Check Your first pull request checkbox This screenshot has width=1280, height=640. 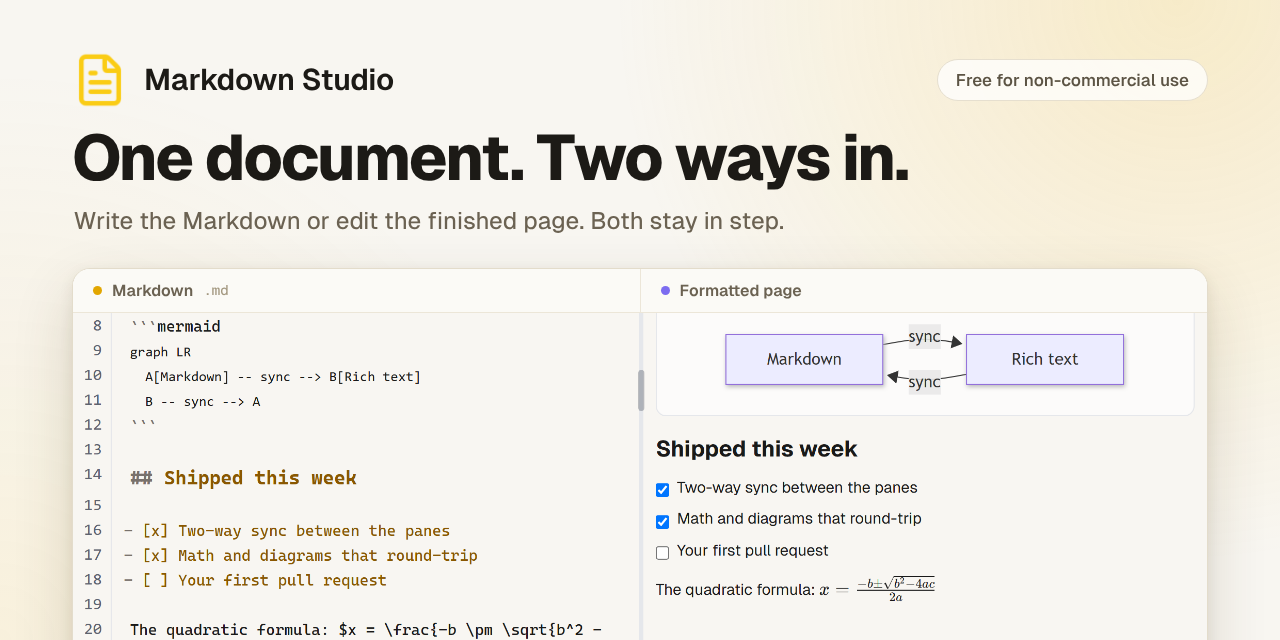click(x=662, y=553)
